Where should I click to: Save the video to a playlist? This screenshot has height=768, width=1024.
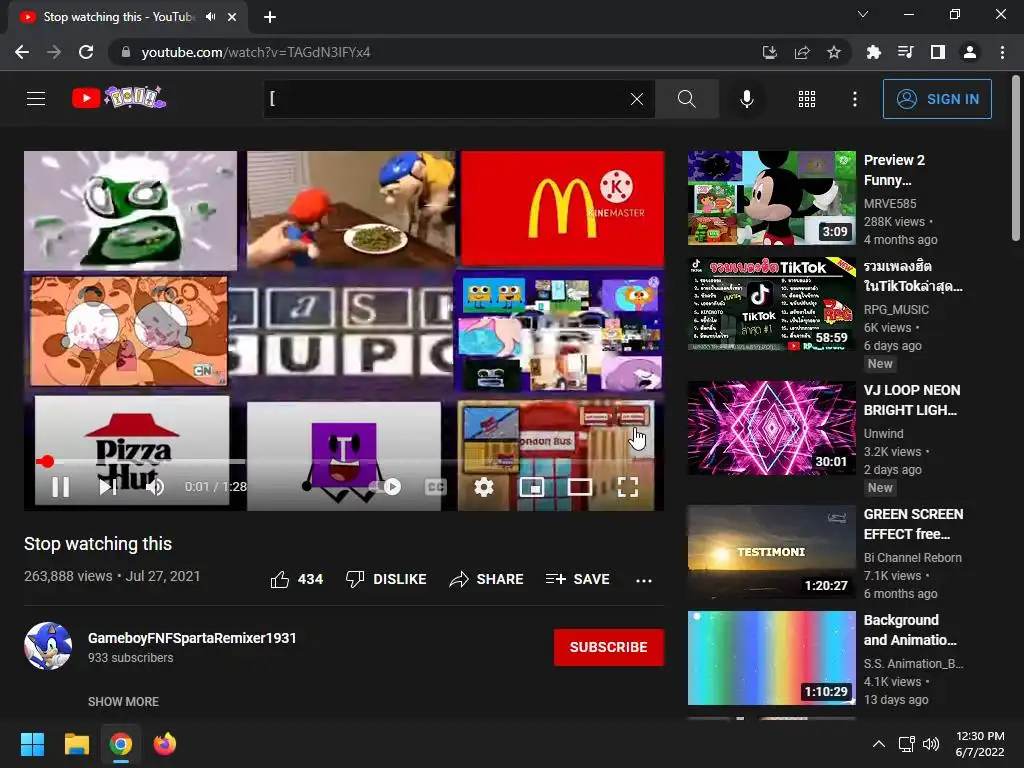tap(577, 579)
